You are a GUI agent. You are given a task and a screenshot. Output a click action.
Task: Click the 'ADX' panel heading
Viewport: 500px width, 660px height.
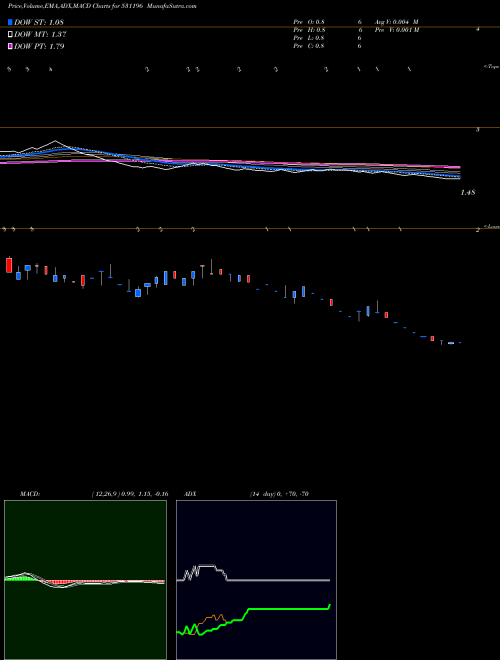coord(190,494)
